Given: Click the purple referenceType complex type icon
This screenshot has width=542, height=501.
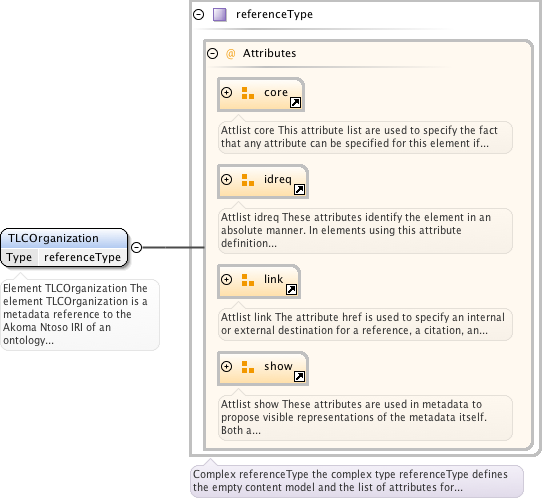Looking at the screenshot, I should click(219, 15).
